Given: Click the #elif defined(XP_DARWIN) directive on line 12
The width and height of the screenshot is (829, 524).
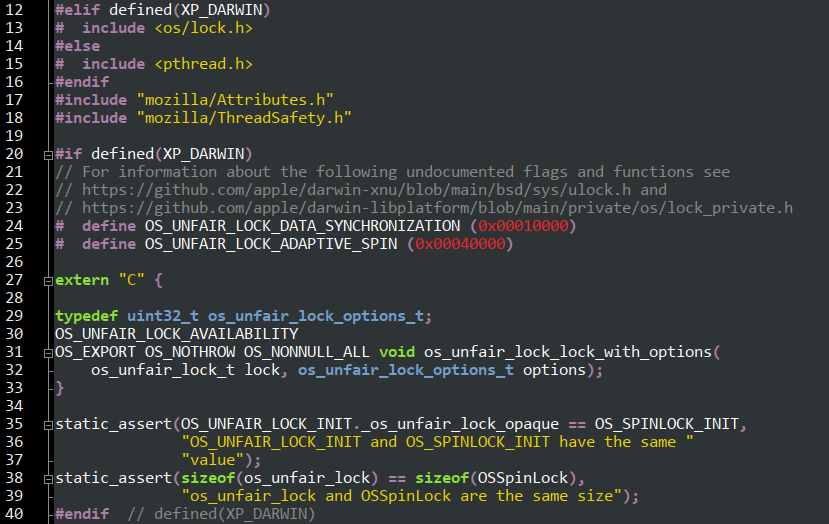Looking at the screenshot, I should click(x=163, y=10).
